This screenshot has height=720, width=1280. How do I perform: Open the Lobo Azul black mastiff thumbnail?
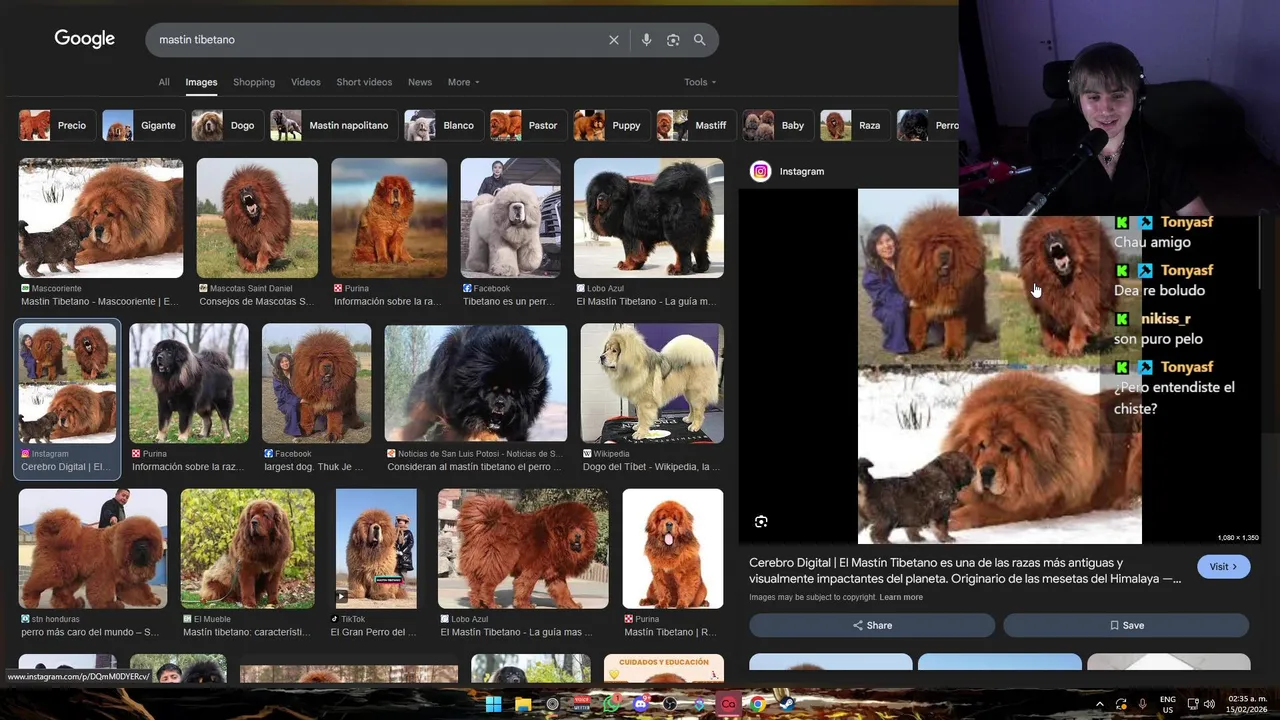[649, 218]
